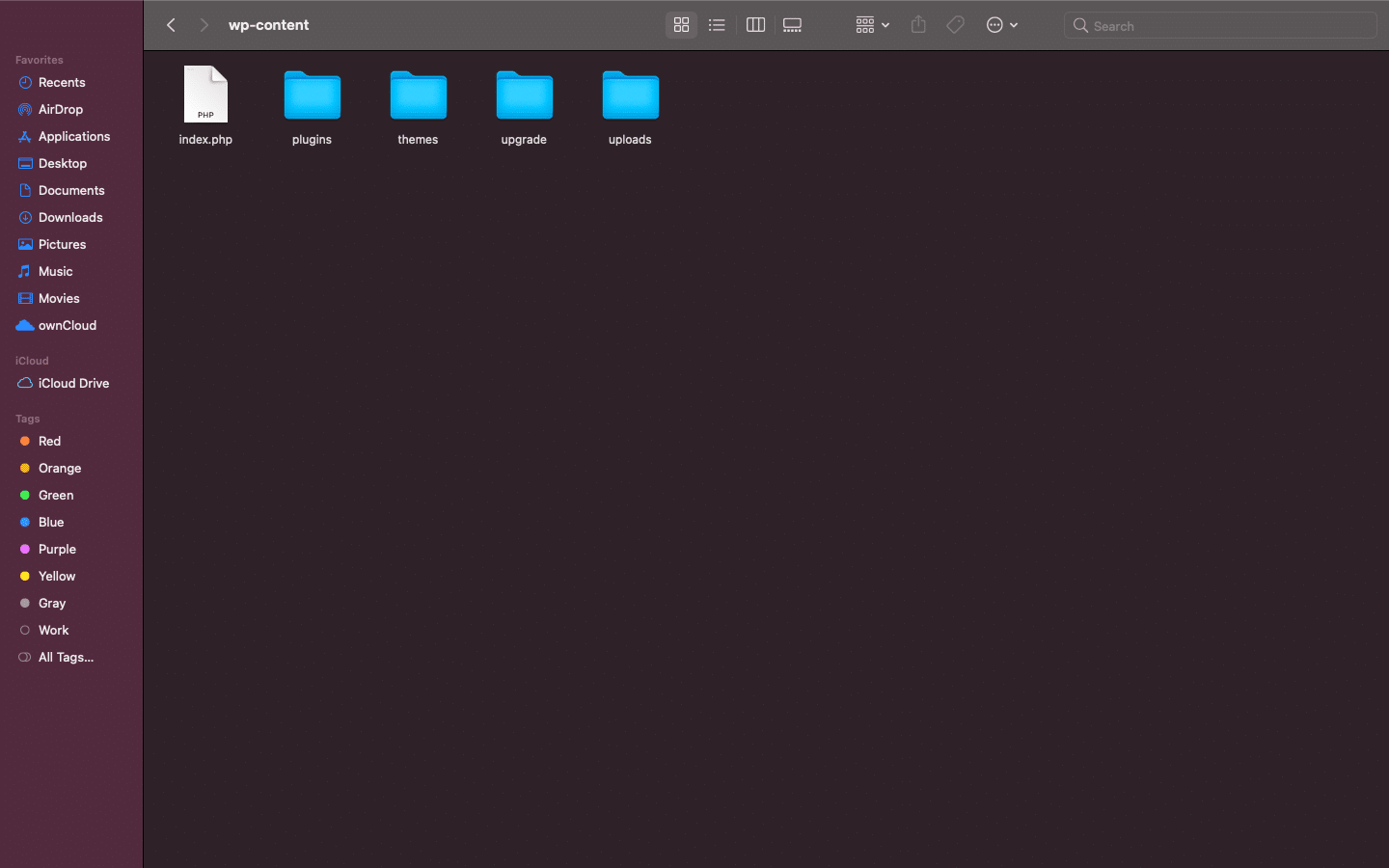Click the Share toolbar icon
Screen dimensions: 1389x868
(918, 25)
